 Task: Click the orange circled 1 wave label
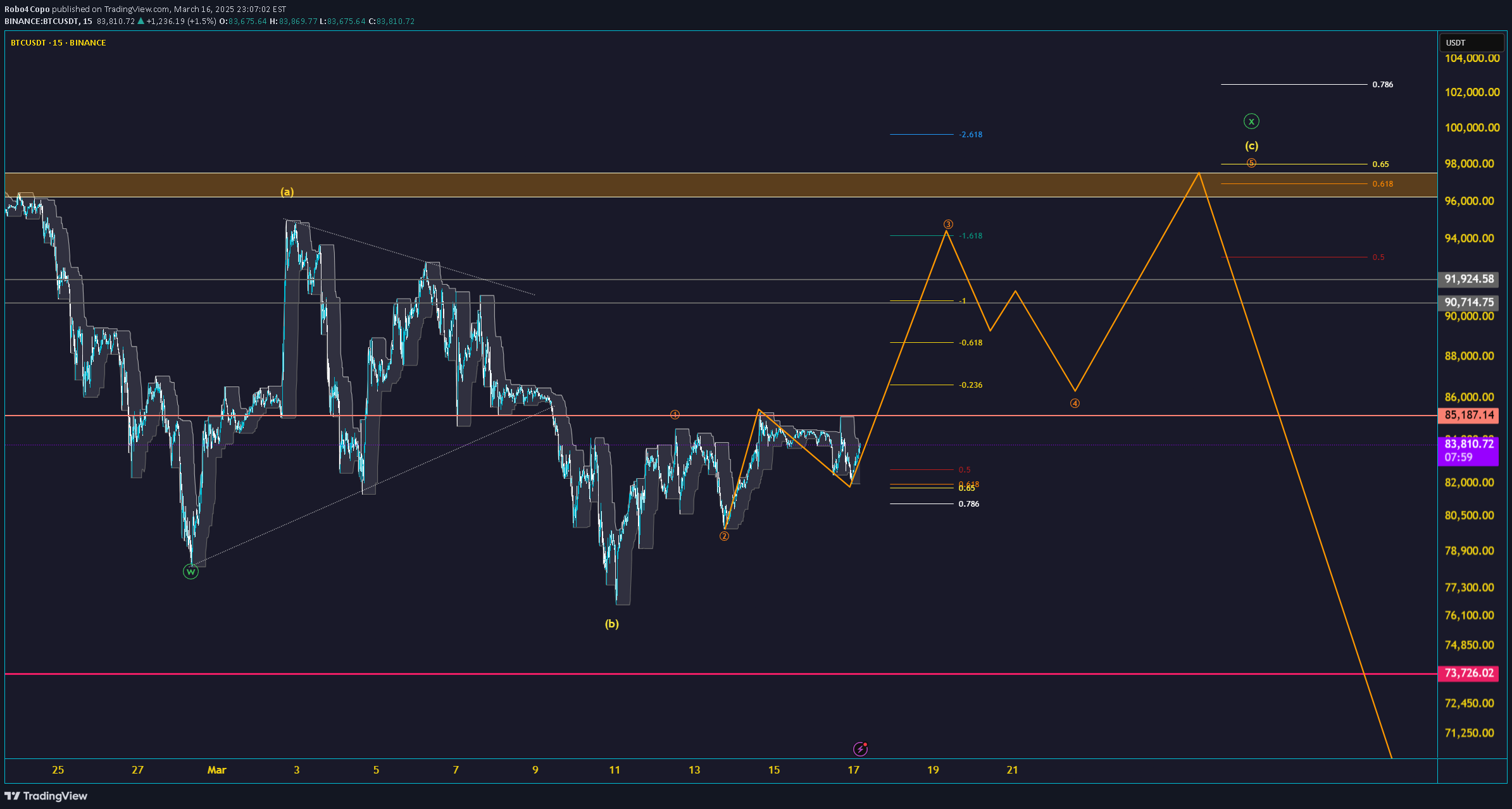675,415
